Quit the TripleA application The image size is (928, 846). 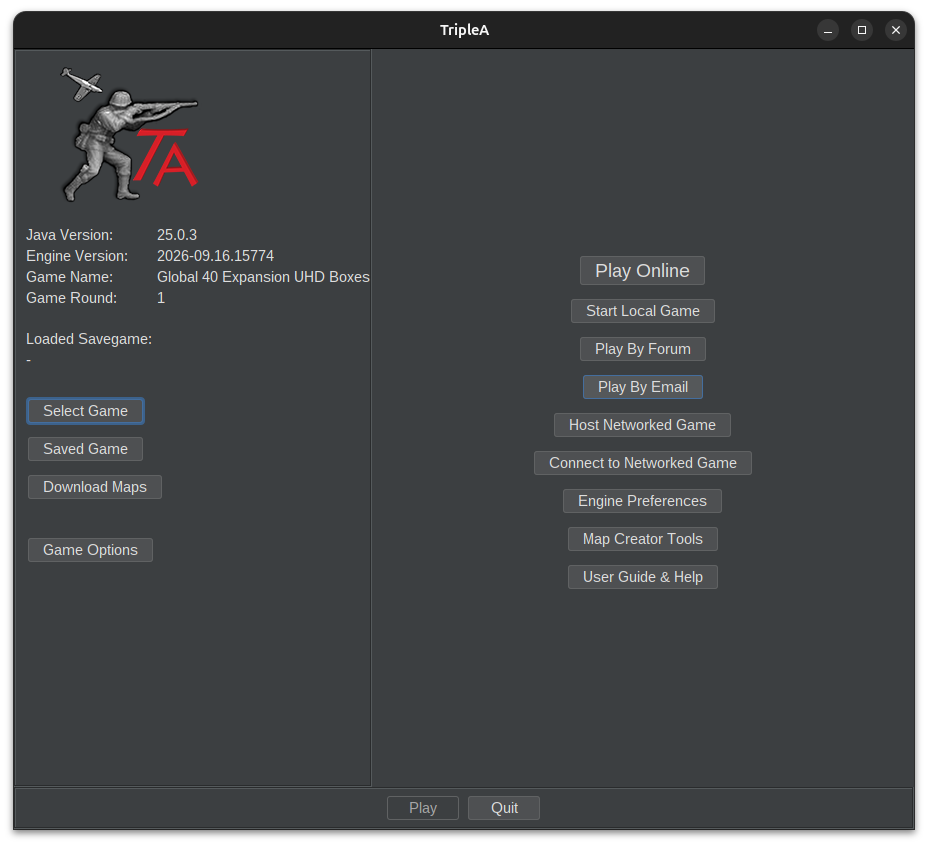504,808
